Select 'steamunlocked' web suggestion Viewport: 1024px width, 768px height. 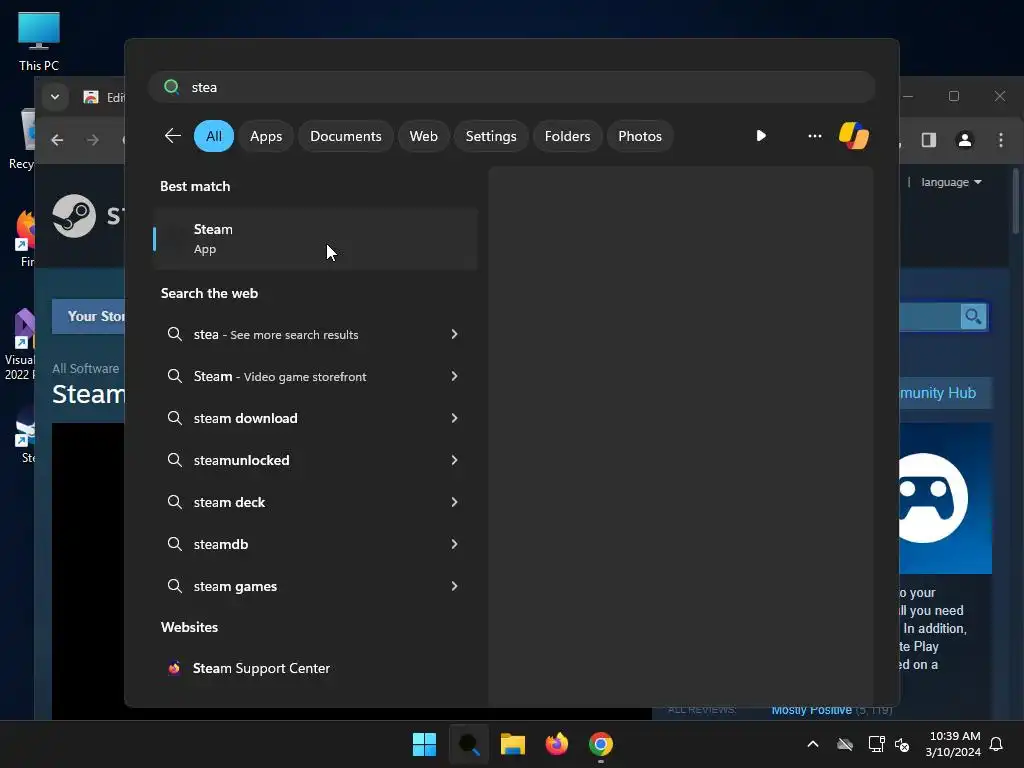(x=314, y=460)
